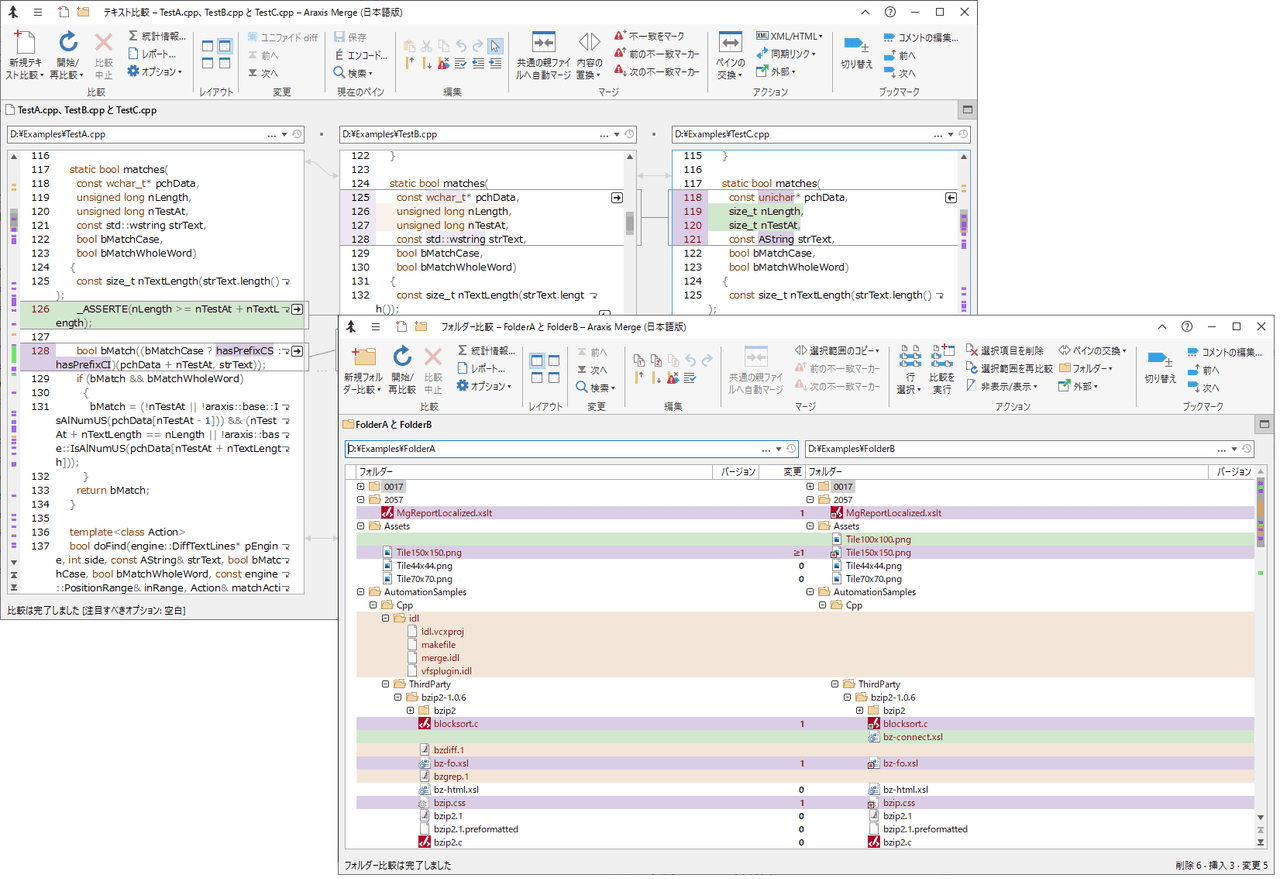
Task: Click 次の不一致マーカー in text comparison window
Action: pyautogui.click(x=657, y=72)
